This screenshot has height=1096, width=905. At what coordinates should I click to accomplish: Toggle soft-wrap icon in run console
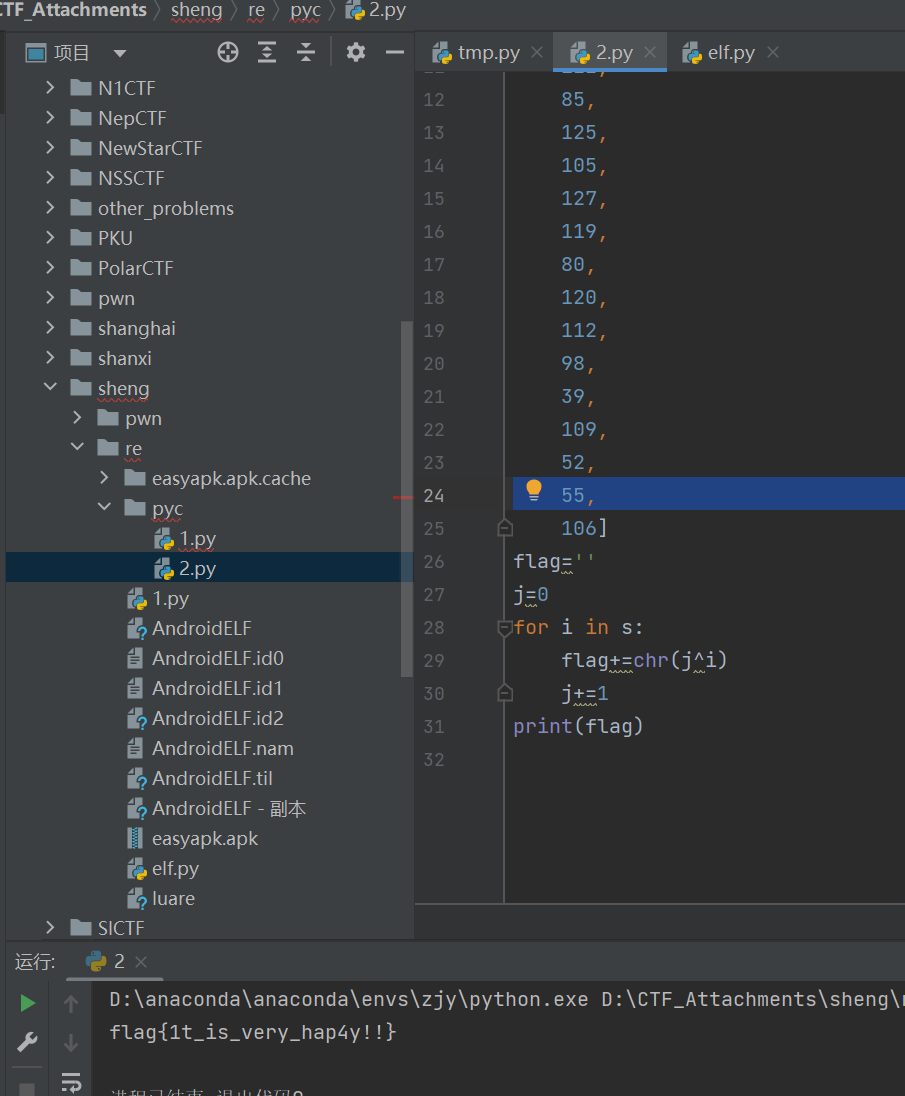tap(71, 1082)
